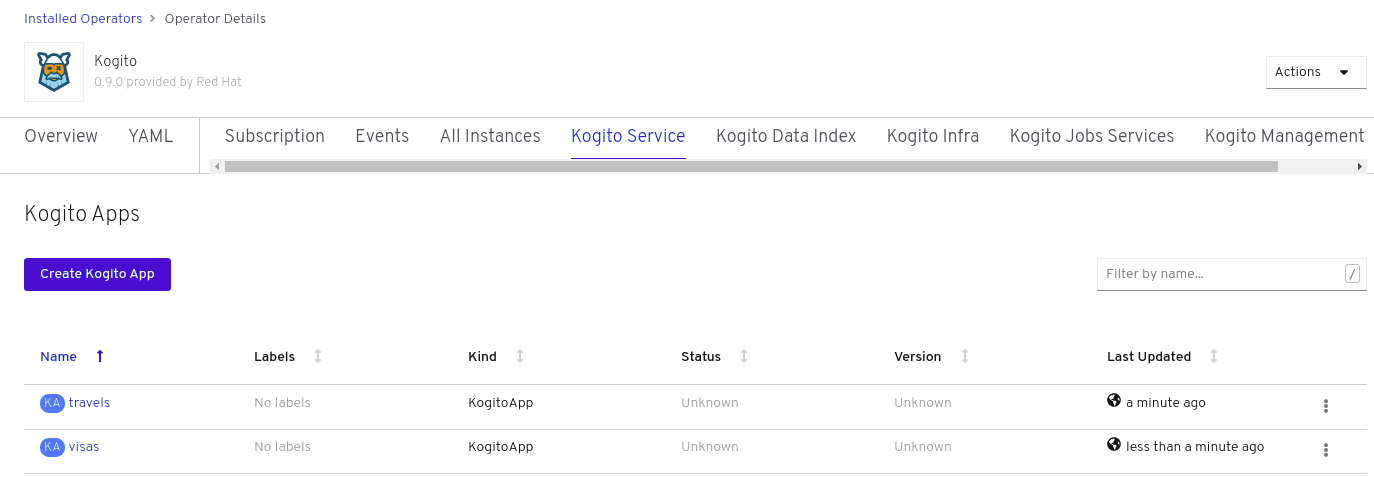1374x477 pixels.
Task: Click 'less than a minute ago' timestamp
Action: tap(1195, 447)
